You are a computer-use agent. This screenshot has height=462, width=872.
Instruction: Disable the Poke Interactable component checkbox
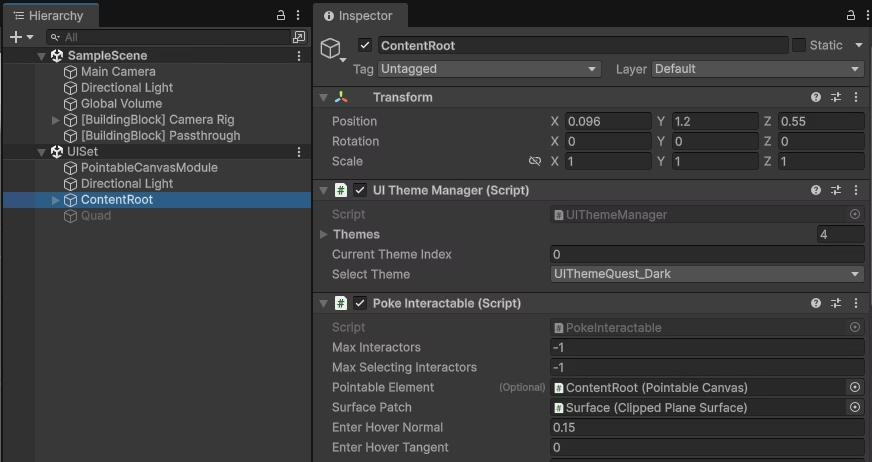click(360, 303)
